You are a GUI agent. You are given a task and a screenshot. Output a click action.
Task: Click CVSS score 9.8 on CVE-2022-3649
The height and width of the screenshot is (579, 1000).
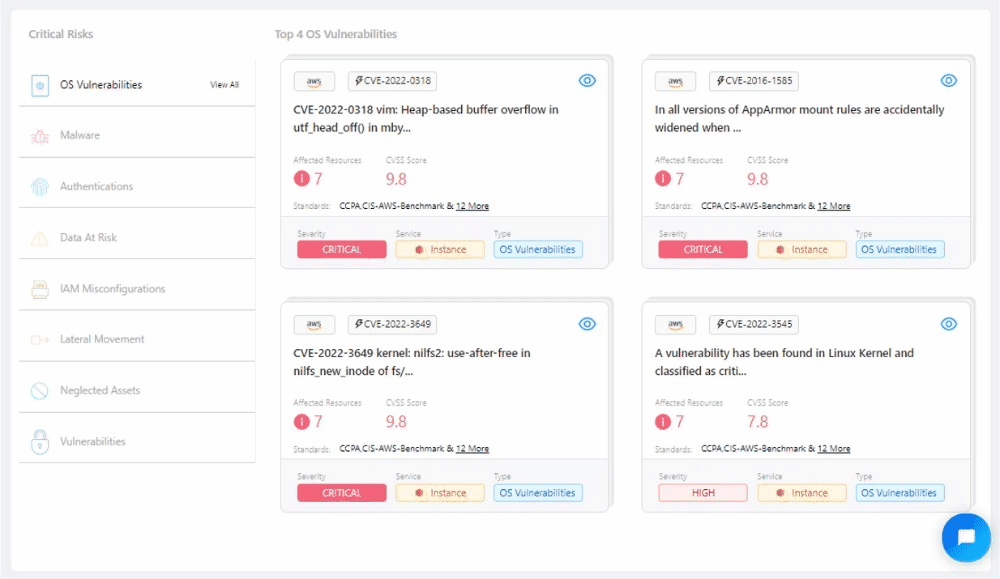(x=396, y=421)
